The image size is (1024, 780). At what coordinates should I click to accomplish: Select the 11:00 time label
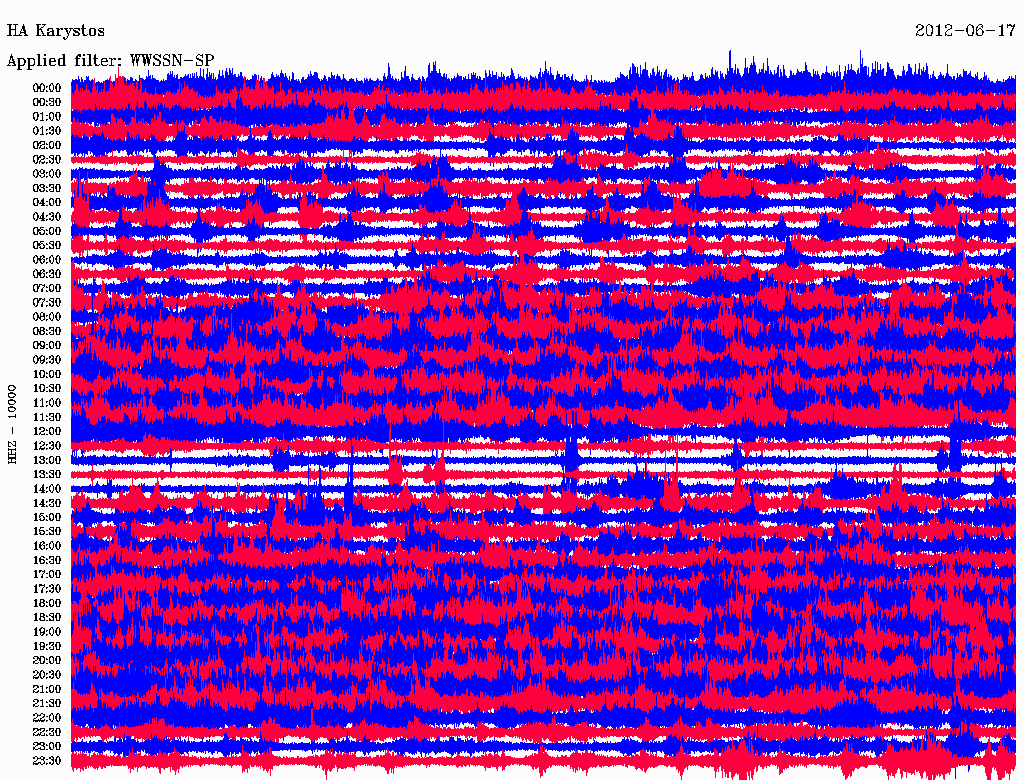(x=47, y=402)
